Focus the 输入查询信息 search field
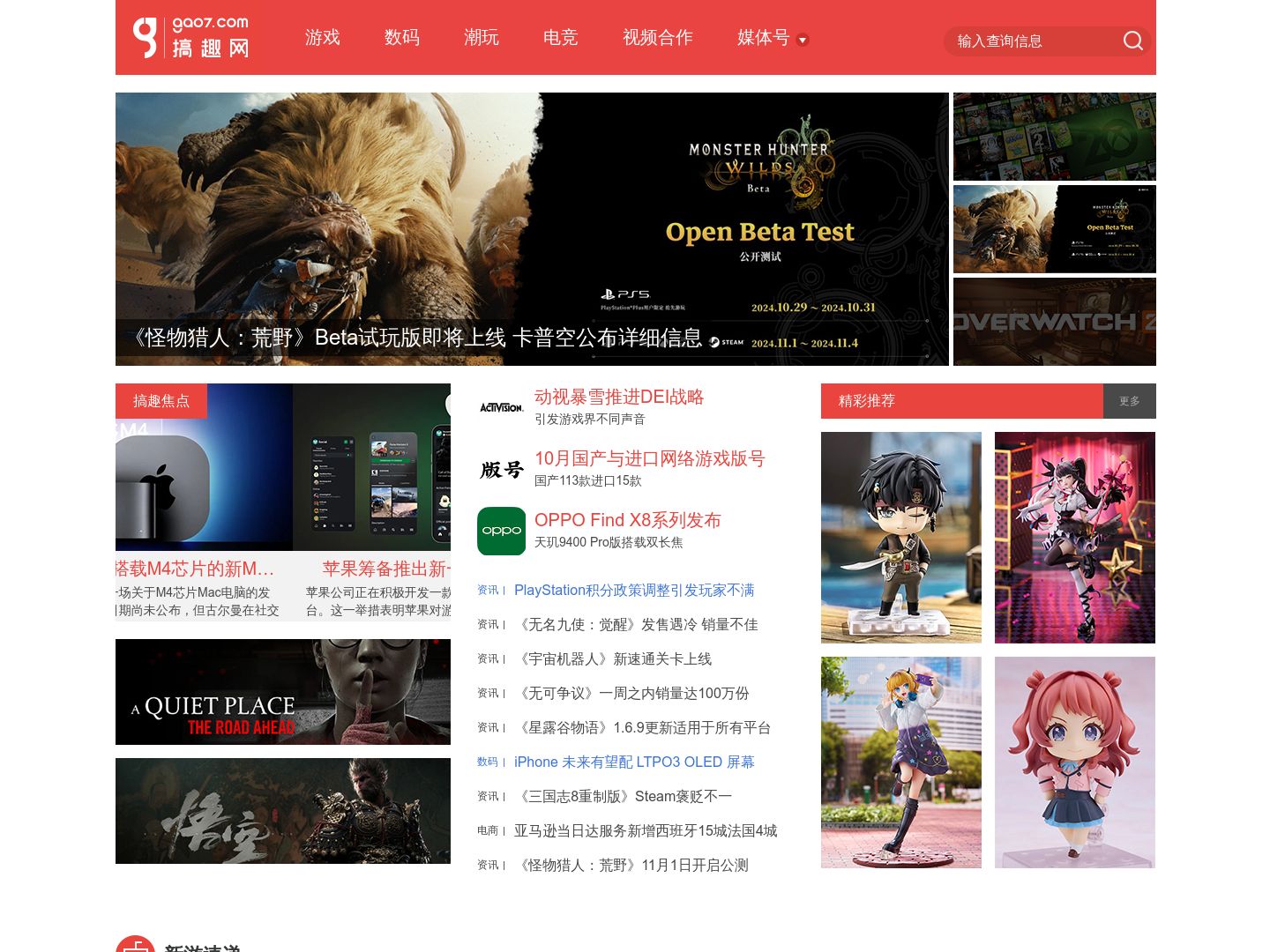The image size is (1270, 952). [x=1032, y=41]
